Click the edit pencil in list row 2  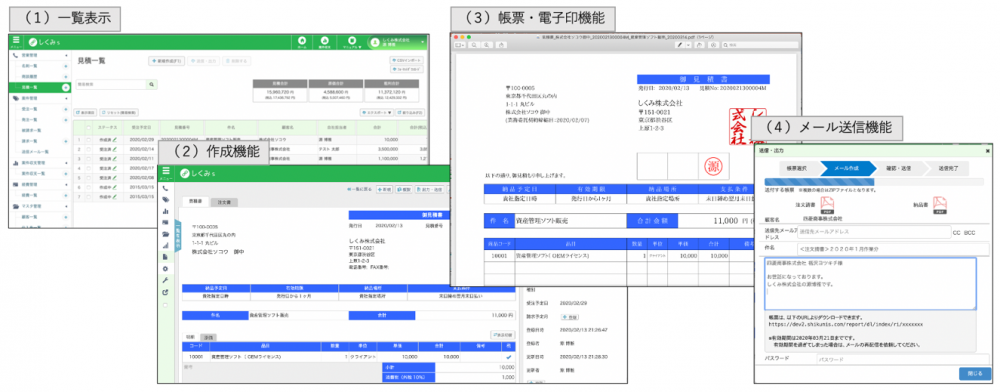coord(115,149)
